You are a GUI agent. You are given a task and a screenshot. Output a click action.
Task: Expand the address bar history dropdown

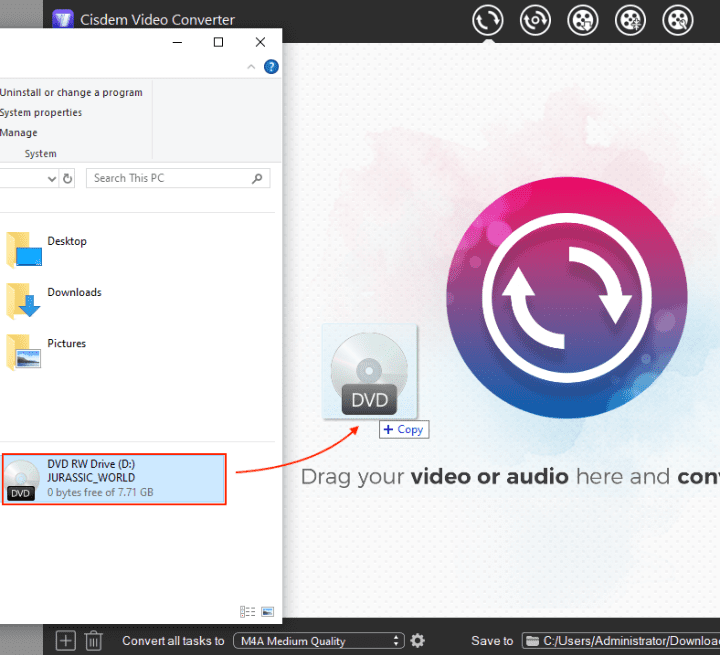click(52, 179)
